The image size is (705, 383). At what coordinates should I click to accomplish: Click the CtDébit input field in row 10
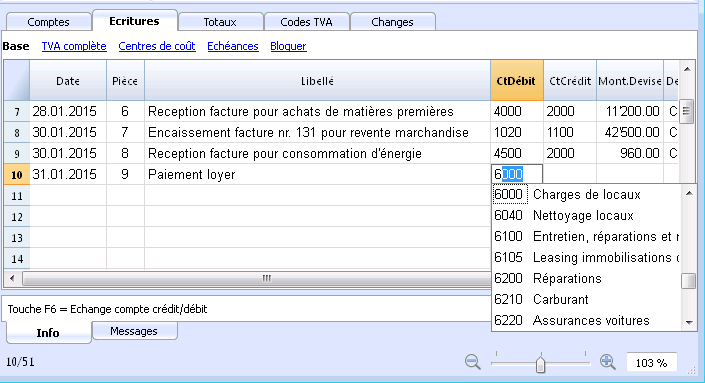pyautogui.click(x=517, y=174)
